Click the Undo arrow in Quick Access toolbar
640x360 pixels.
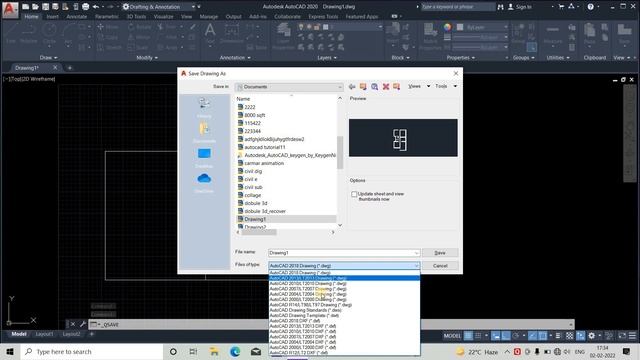(96, 7)
